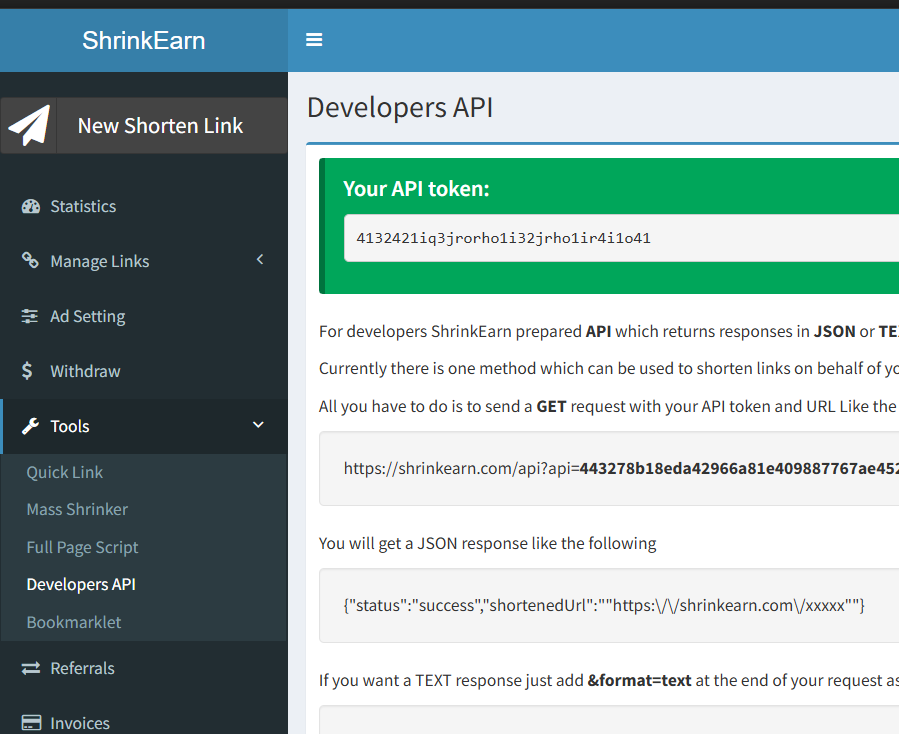899x734 pixels.
Task: Select the Tools menu item
Action: point(144,426)
